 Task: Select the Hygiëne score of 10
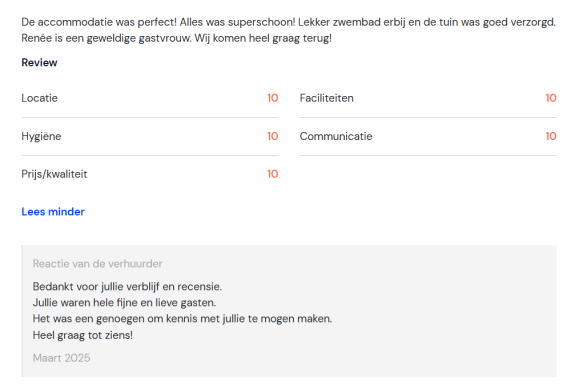273,136
